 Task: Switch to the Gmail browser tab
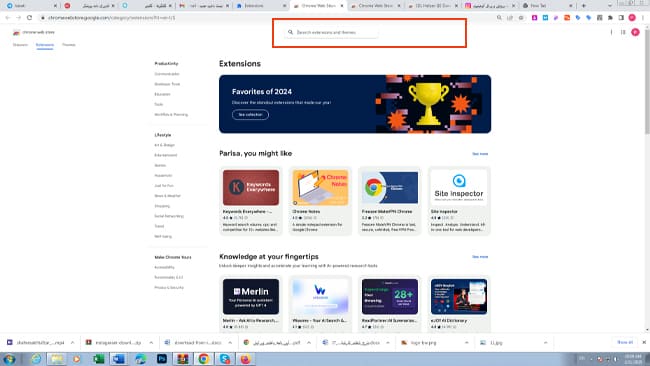[x=204, y=6]
